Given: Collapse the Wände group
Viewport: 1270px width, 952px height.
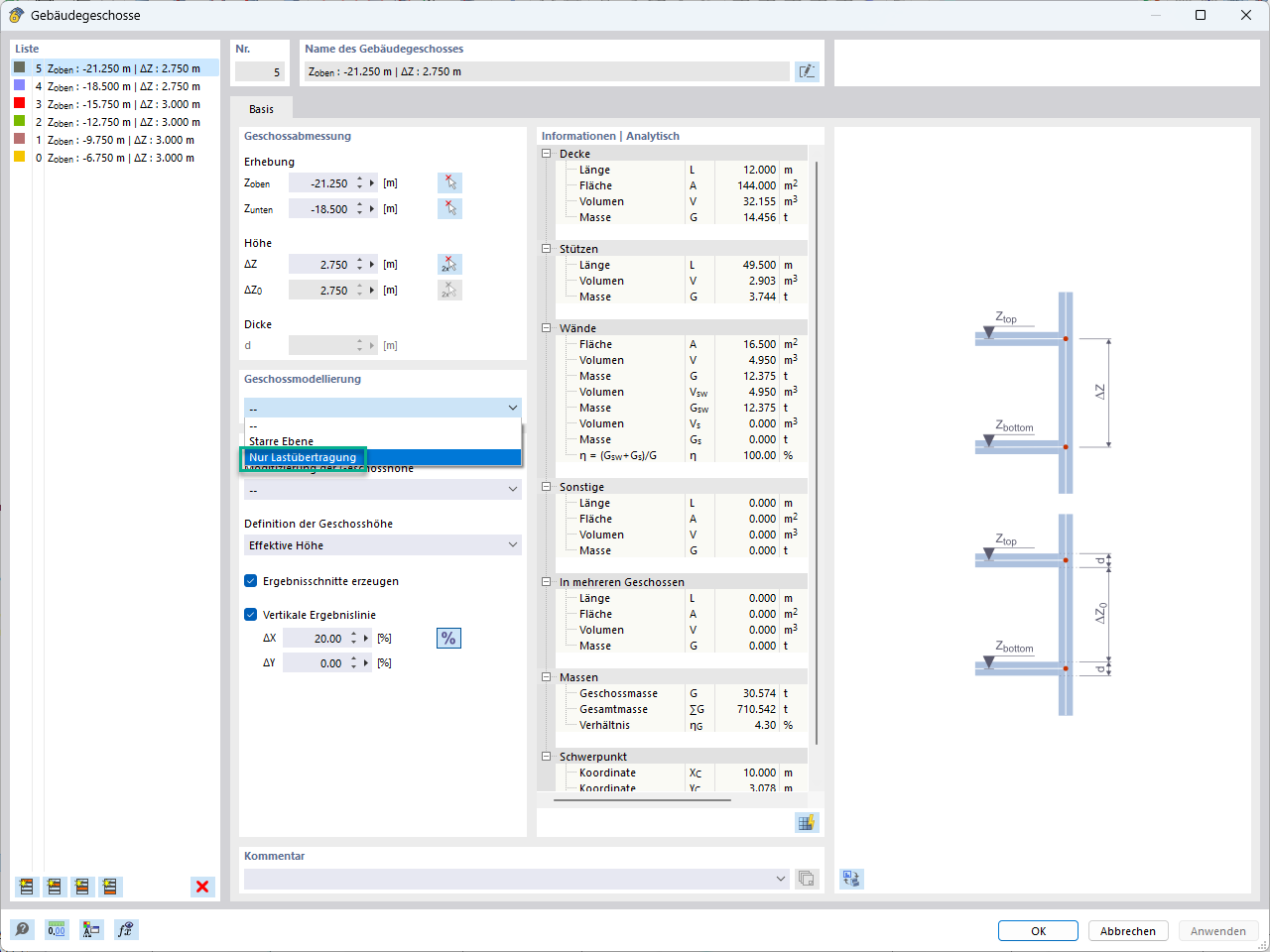Looking at the screenshot, I should [546, 328].
